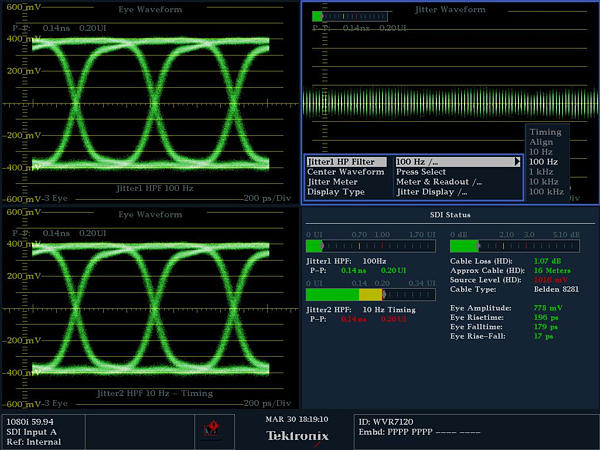Click the red alarm status icon
The height and width of the screenshot is (450, 600).
pos(211,429)
